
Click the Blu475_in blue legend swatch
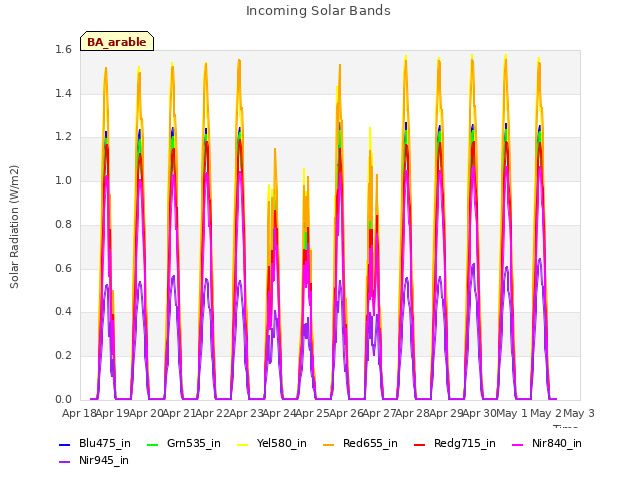coord(65,444)
